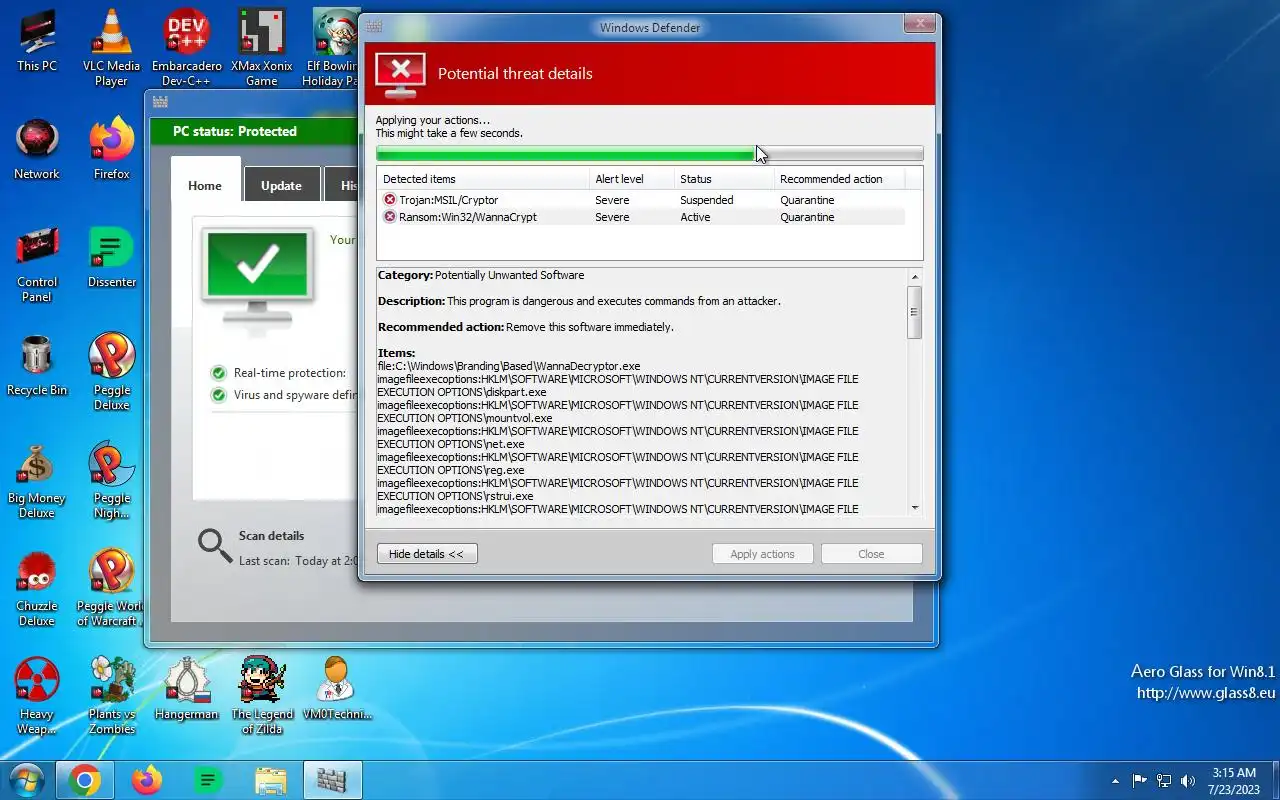1280x800 pixels.
Task: Open Action Center flag icon
Action: click(1140, 781)
